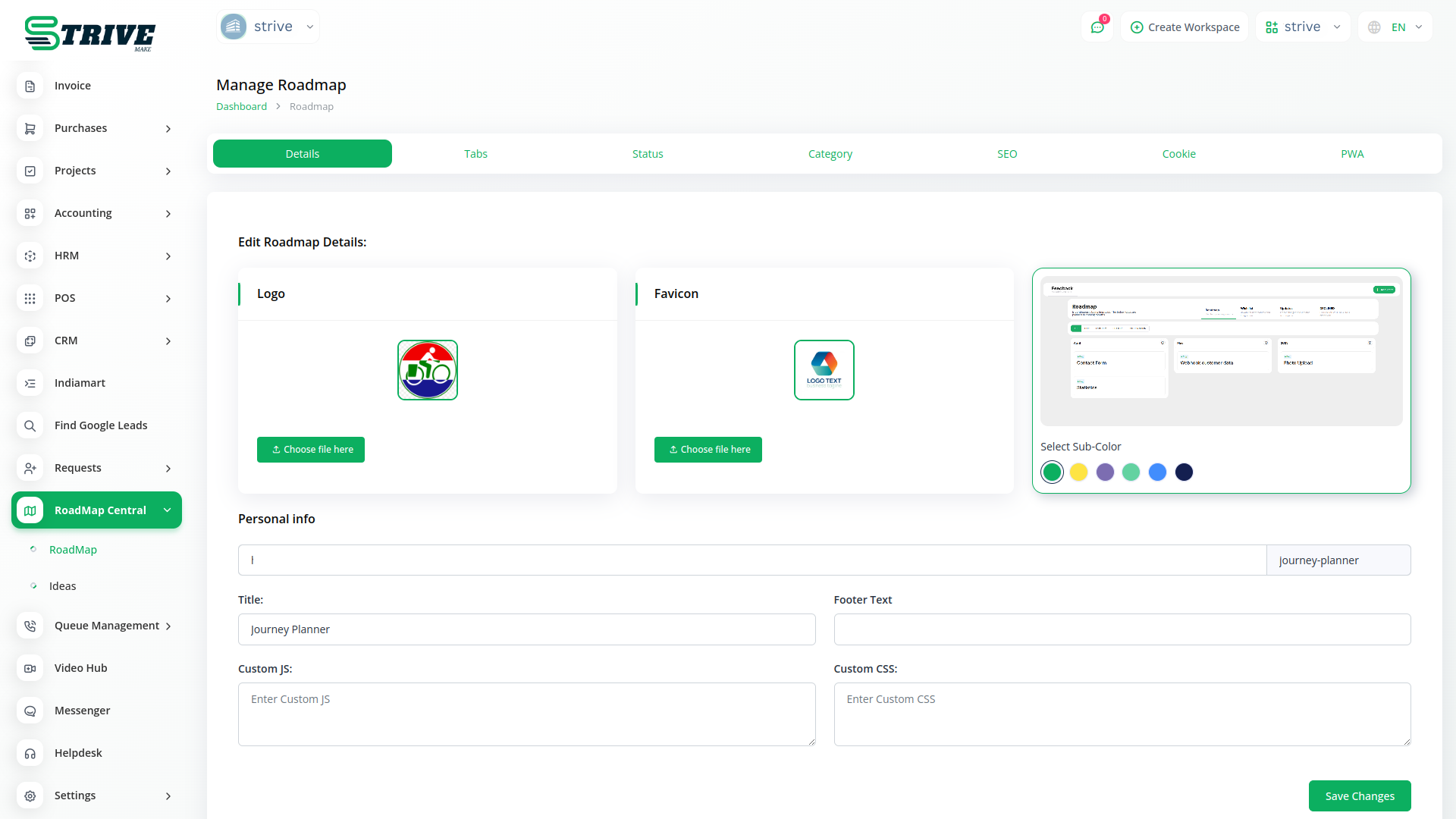Select the blue sub-color option
The height and width of the screenshot is (819, 1456).
pos(1157,472)
